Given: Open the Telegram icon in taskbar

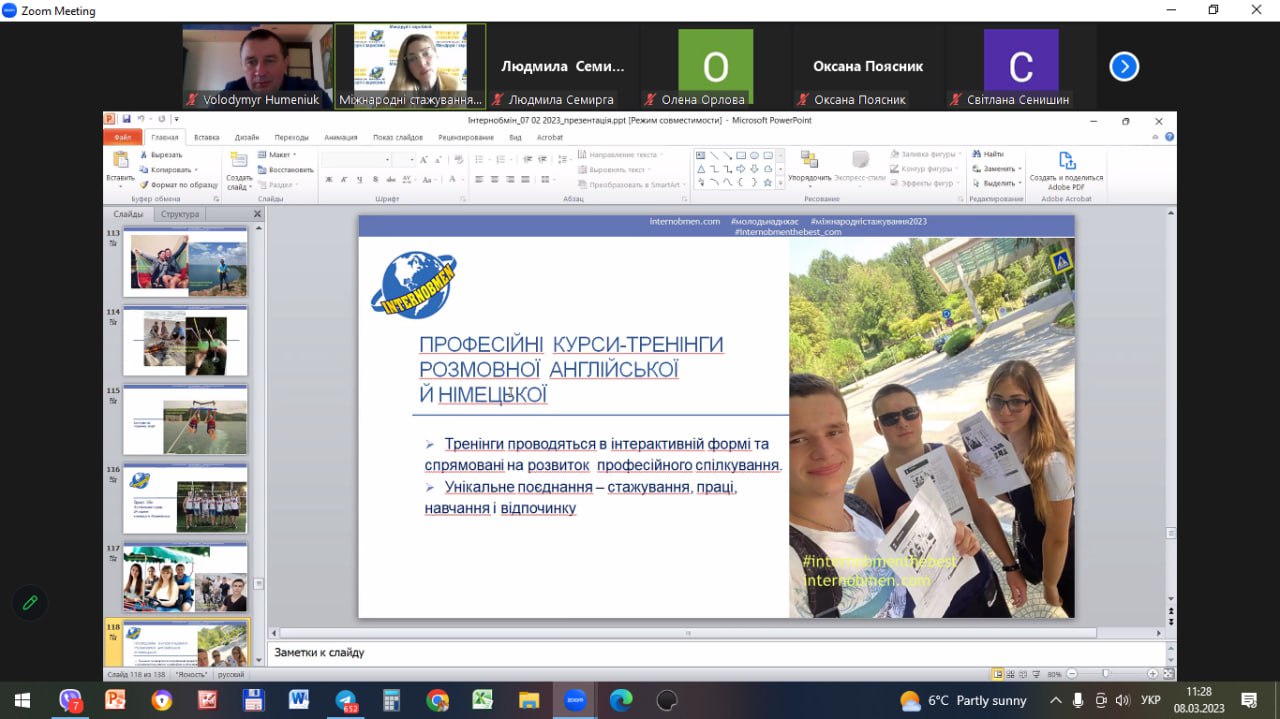Looking at the screenshot, I should point(346,700).
